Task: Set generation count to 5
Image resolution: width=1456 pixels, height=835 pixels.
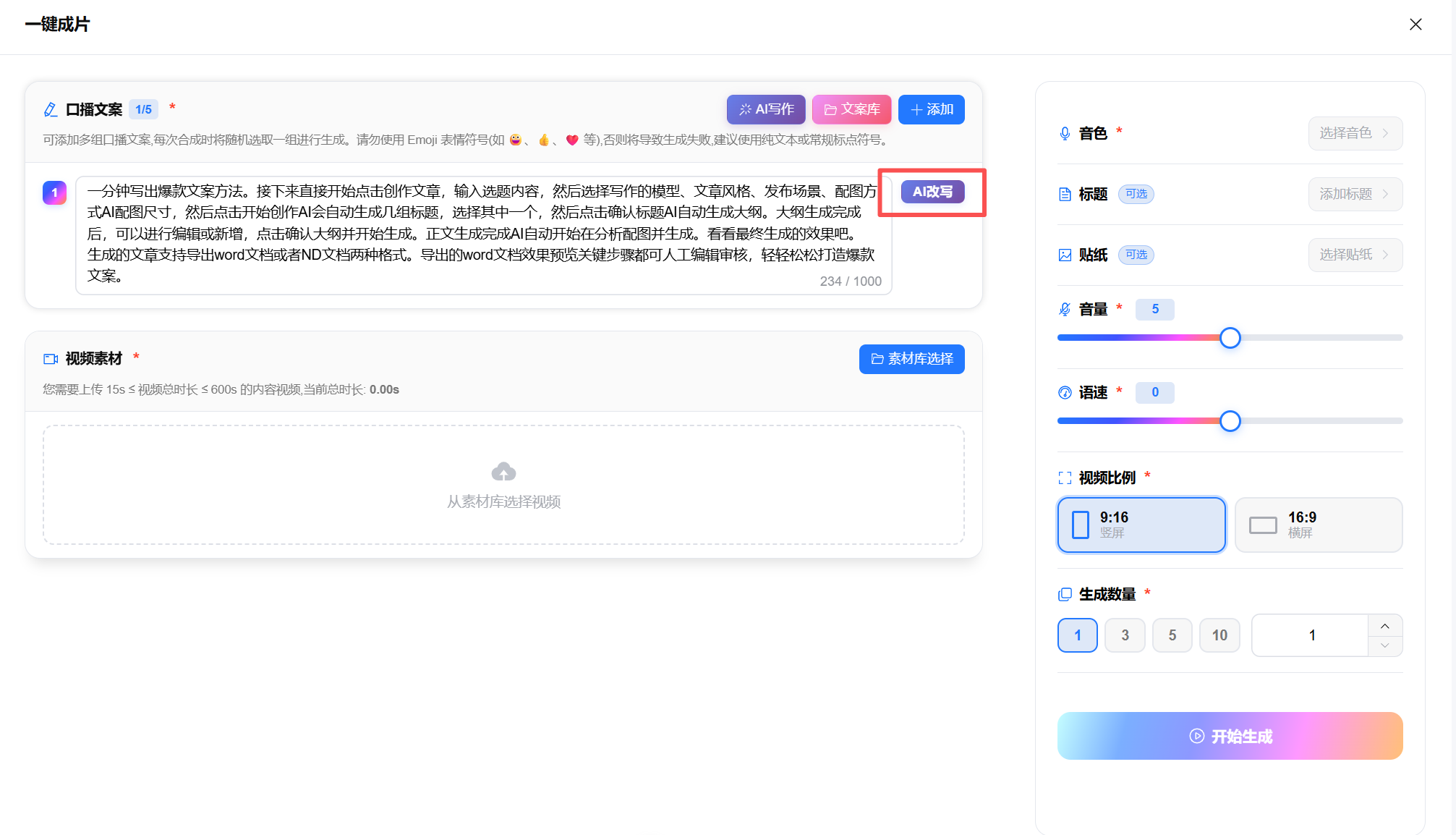Action: tap(1172, 635)
